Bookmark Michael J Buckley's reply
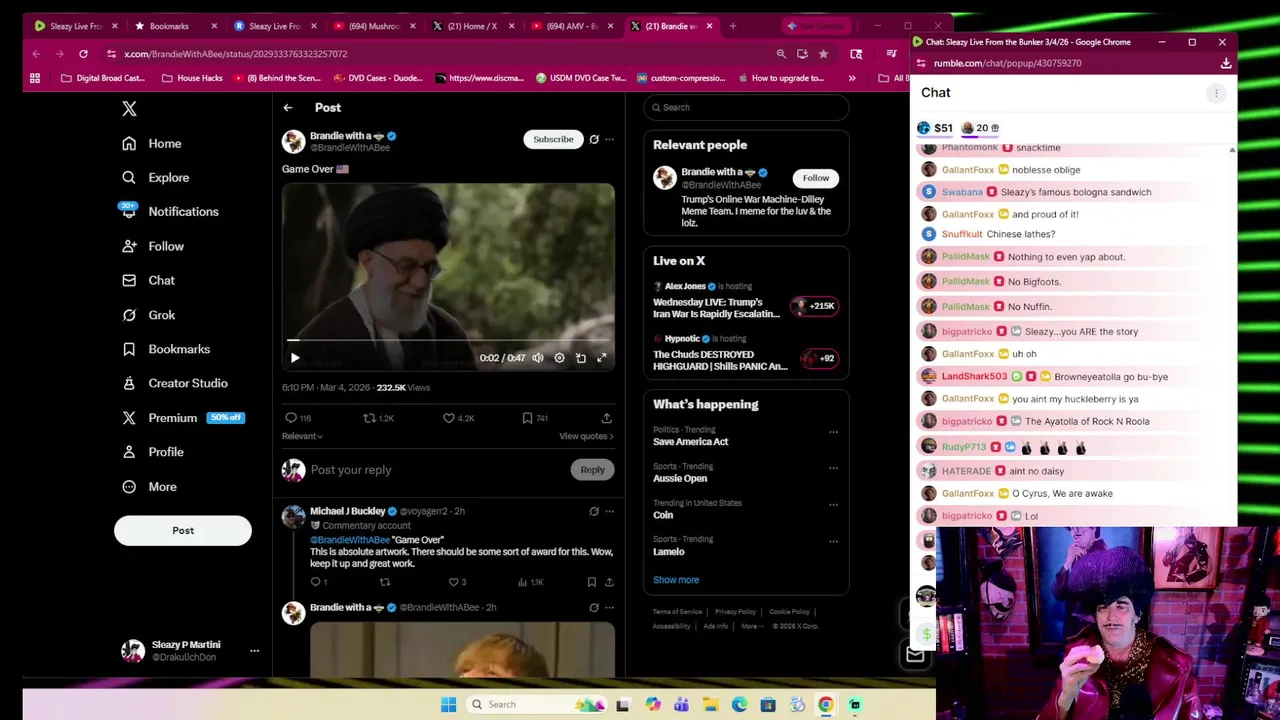This screenshot has height=720, width=1280. (x=591, y=582)
